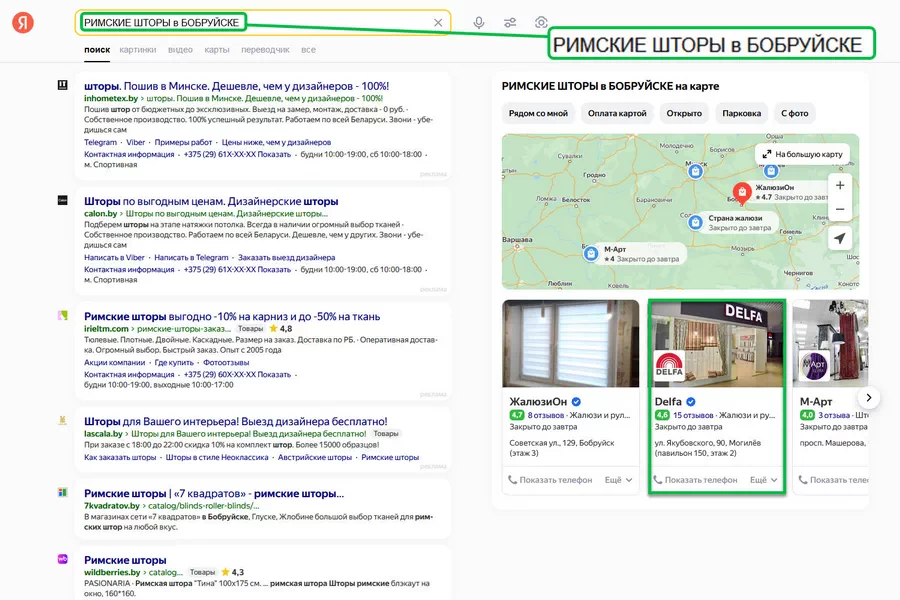The height and width of the screenshot is (600, 900).
Task: Click the lascala.by favicon
Action: [x=63, y=420]
